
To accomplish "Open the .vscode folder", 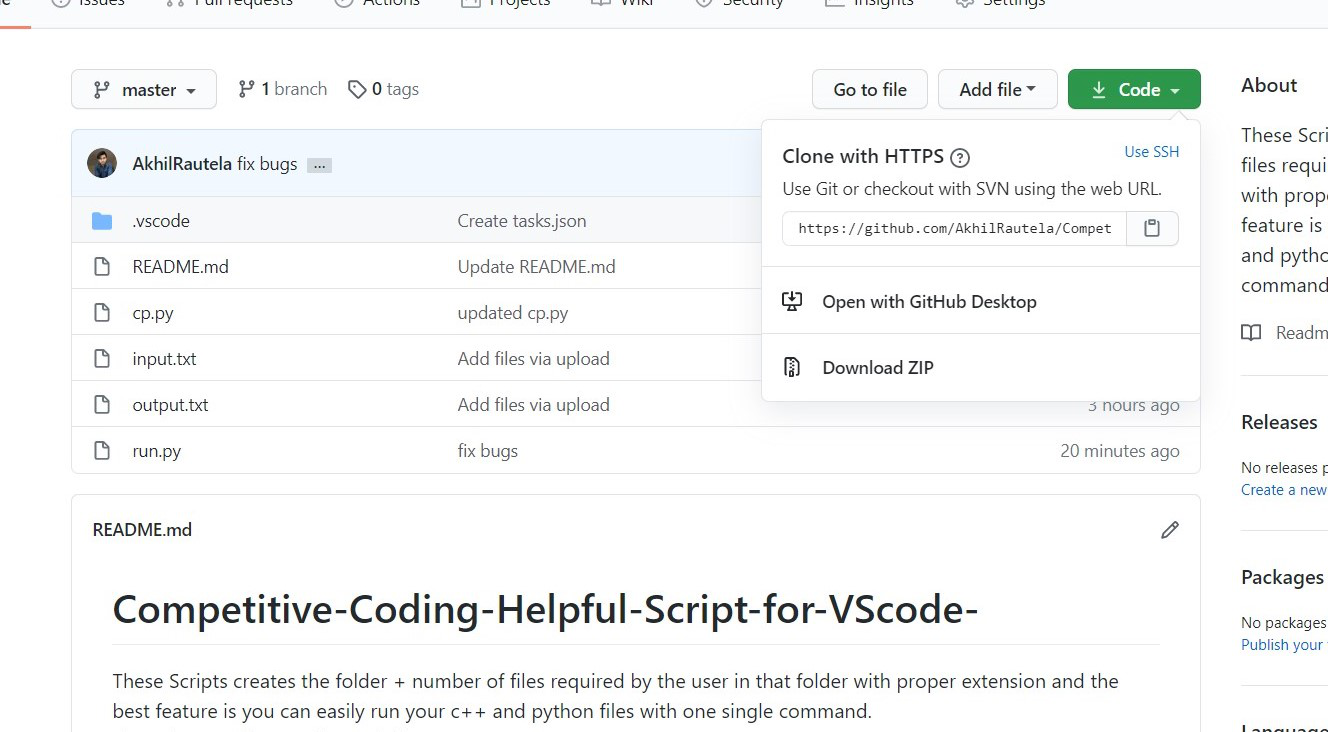I will pos(161,221).
